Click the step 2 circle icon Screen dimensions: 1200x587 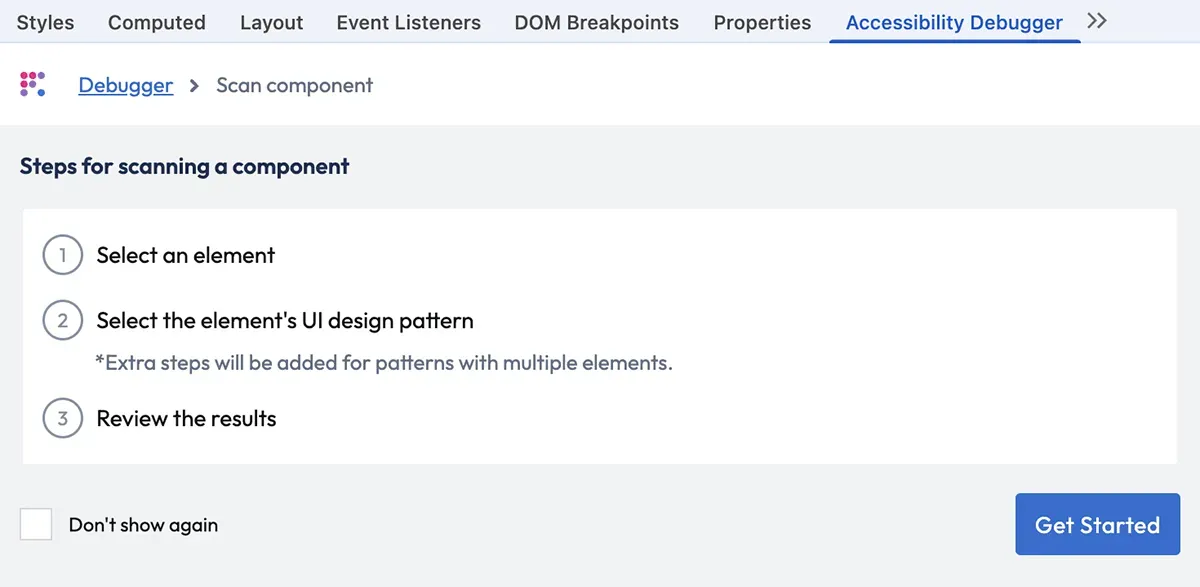62,321
